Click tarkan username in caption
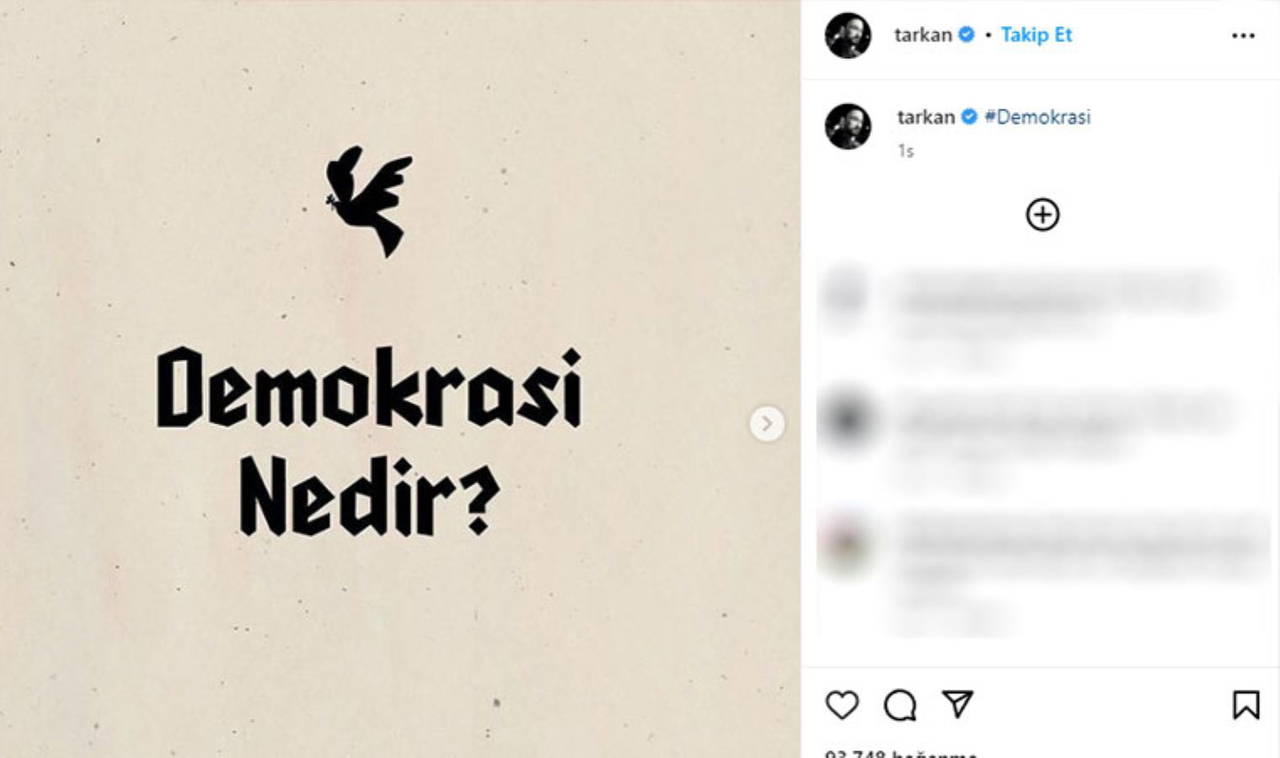Viewport: 1280px width, 758px height. pyautogui.click(x=926, y=117)
